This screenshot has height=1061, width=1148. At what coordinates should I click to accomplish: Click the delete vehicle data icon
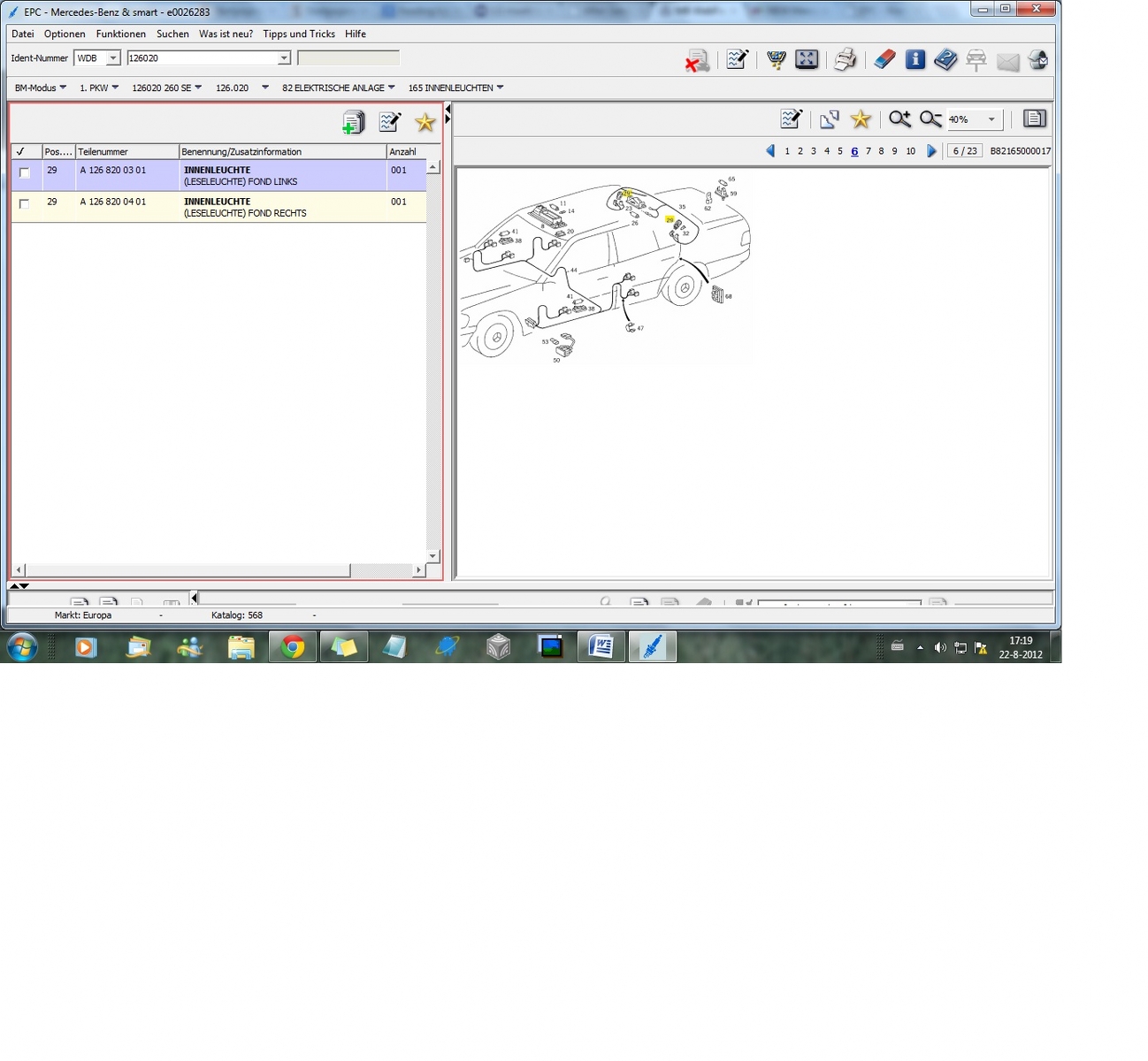coord(697,60)
